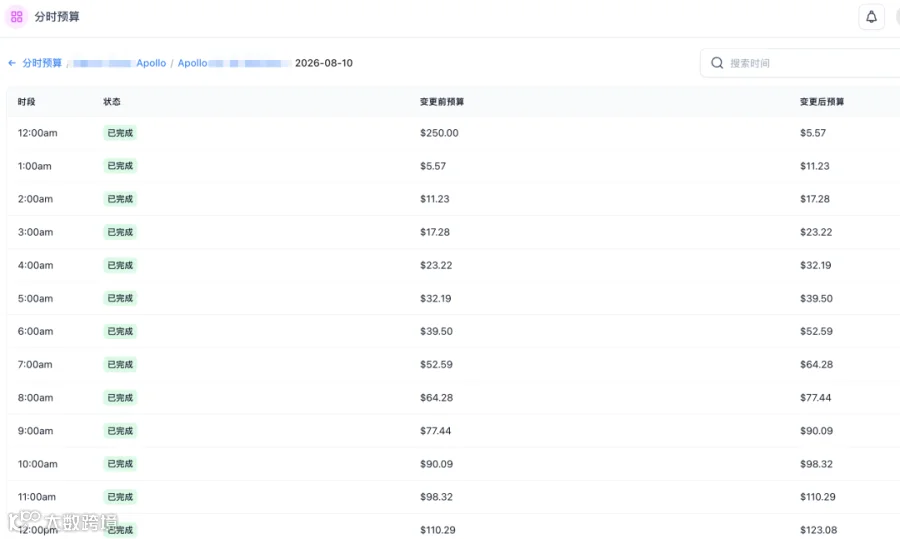The image size is (900, 539).
Task: Go back via 分时预算 breadcrumb link
Action: click(x=42, y=63)
